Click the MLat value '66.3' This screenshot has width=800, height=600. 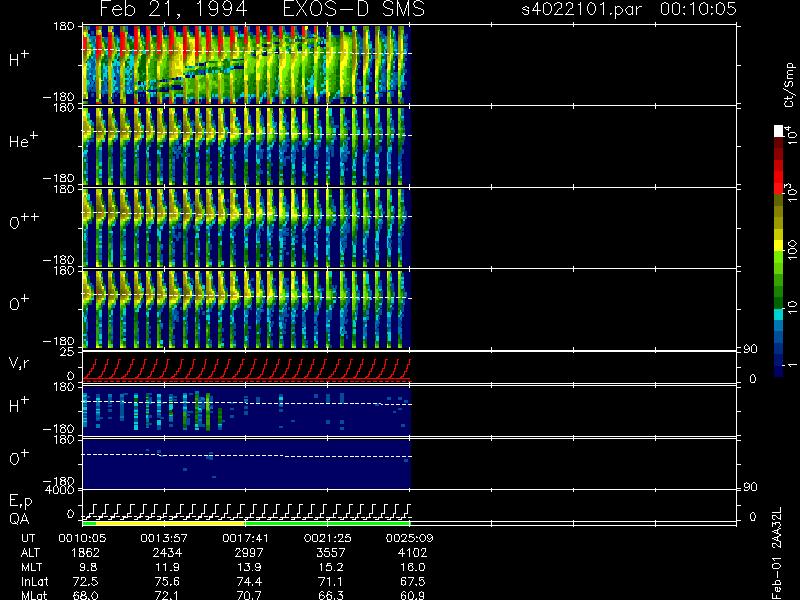point(331,595)
